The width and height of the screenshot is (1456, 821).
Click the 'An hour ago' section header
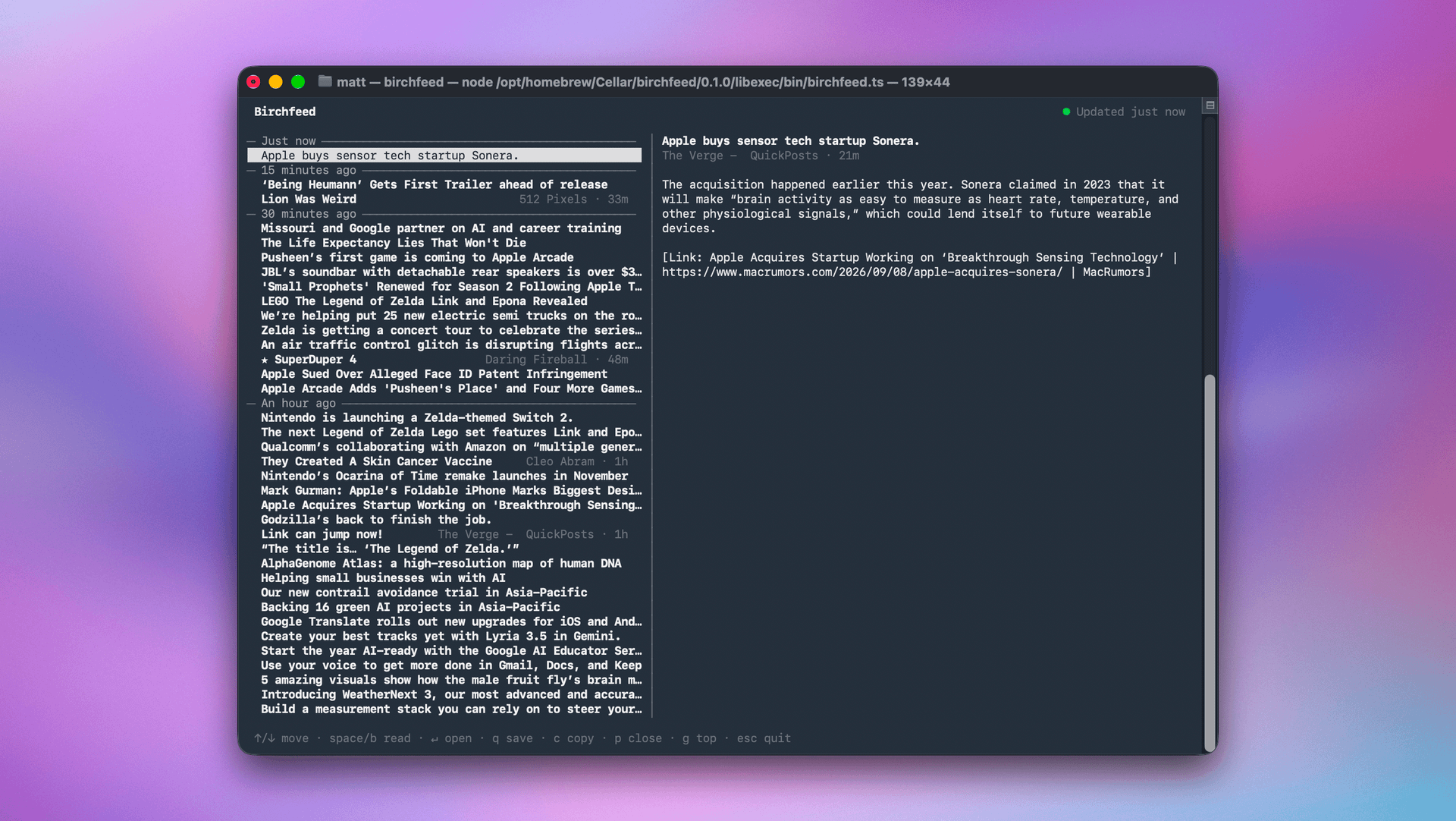pyautogui.click(x=298, y=403)
